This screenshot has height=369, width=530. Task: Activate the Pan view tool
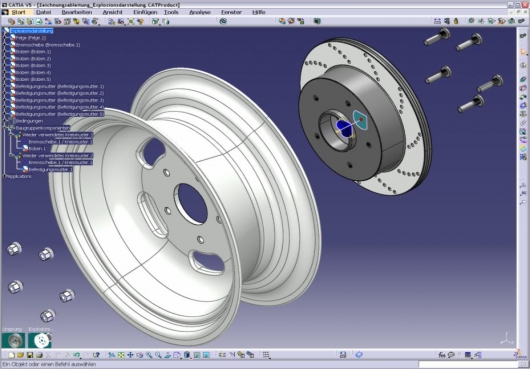130,355
